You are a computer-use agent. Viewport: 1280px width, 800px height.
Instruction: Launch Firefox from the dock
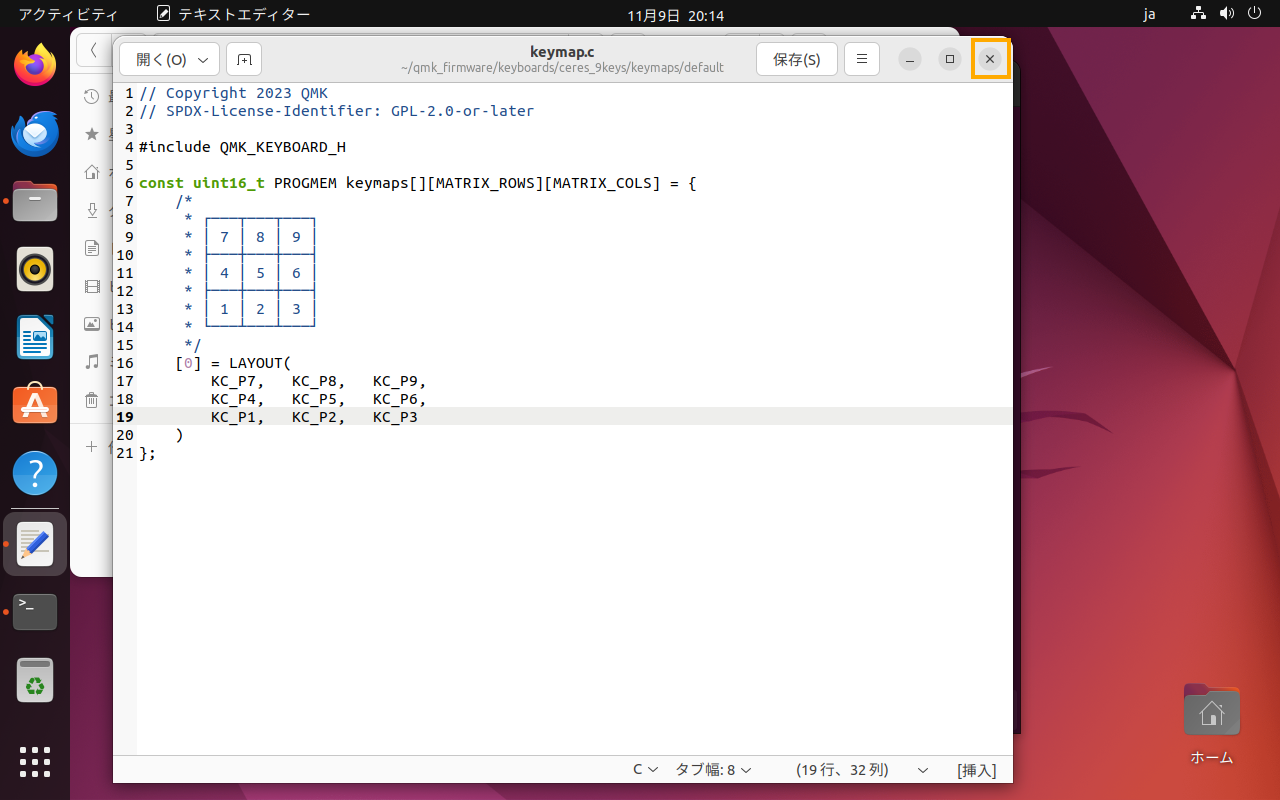click(35, 66)
